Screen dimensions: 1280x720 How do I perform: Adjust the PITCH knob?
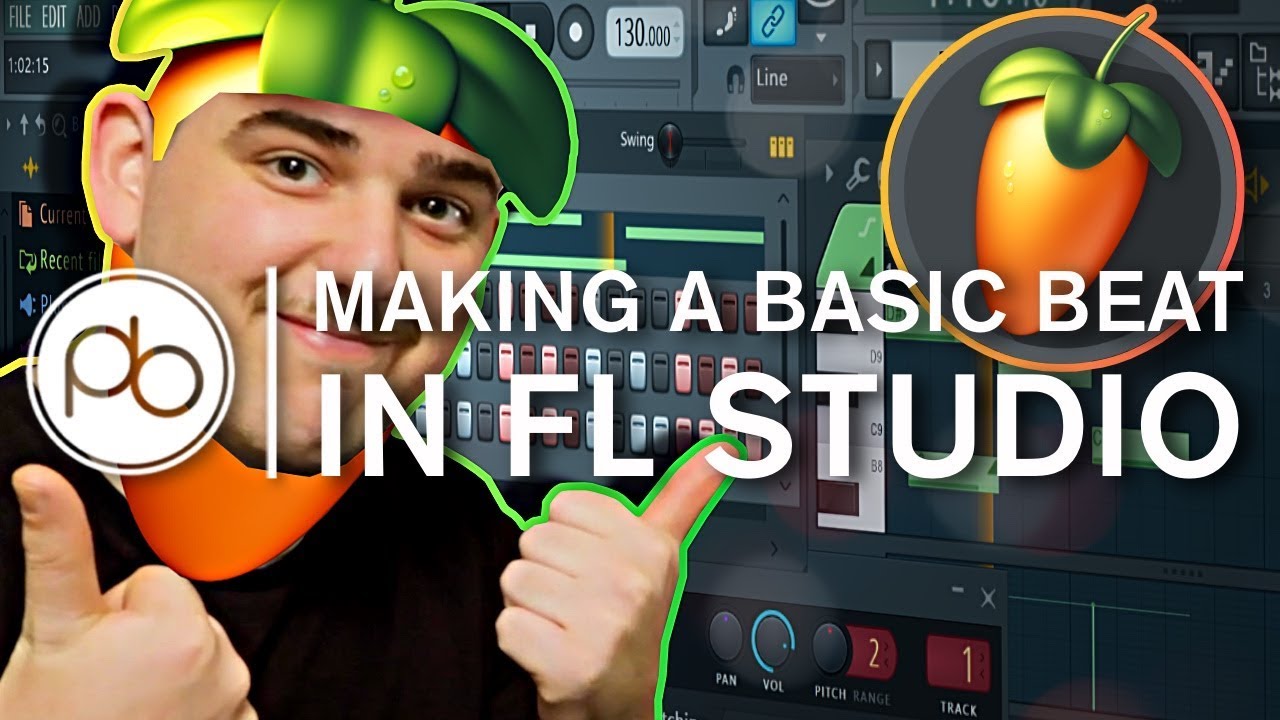coord(830,647)
